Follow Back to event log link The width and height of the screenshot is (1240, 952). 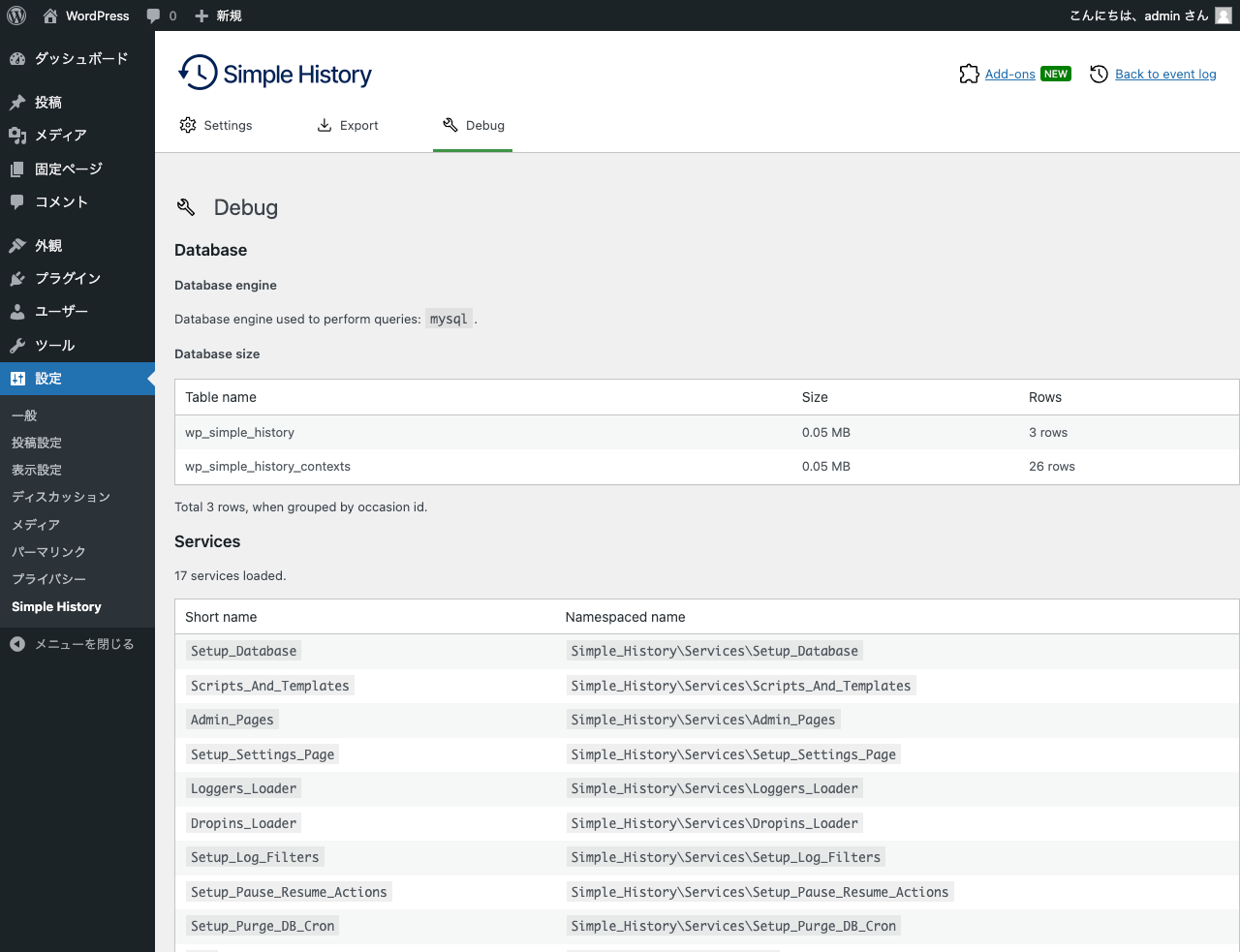pyautogui.click(x=1165, y=74)
